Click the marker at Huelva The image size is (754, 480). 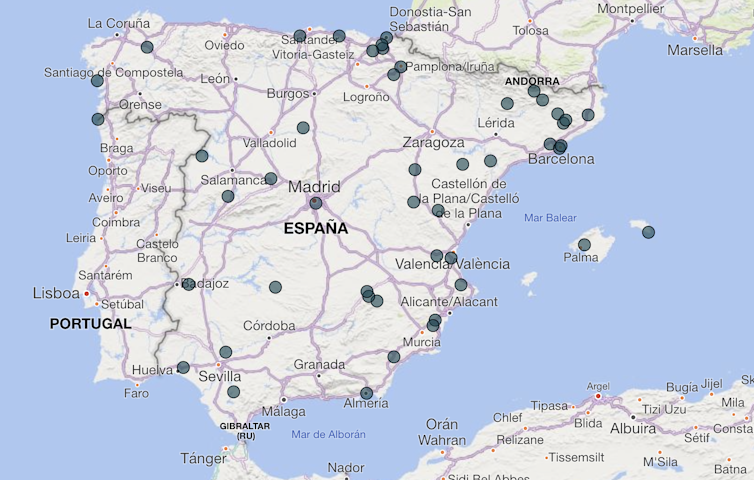pos(183,367)
